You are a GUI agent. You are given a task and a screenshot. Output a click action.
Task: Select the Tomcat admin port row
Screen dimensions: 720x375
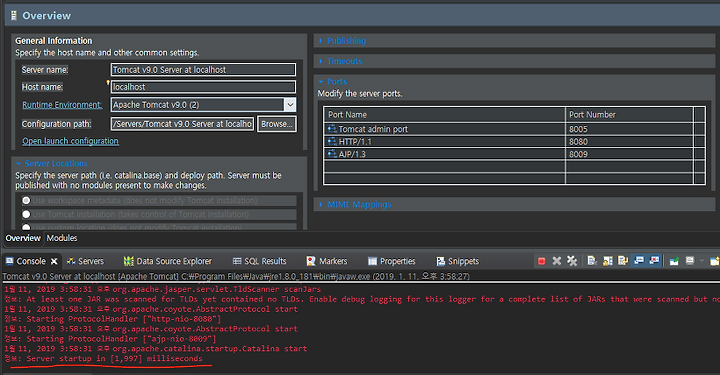coord(514,129)
